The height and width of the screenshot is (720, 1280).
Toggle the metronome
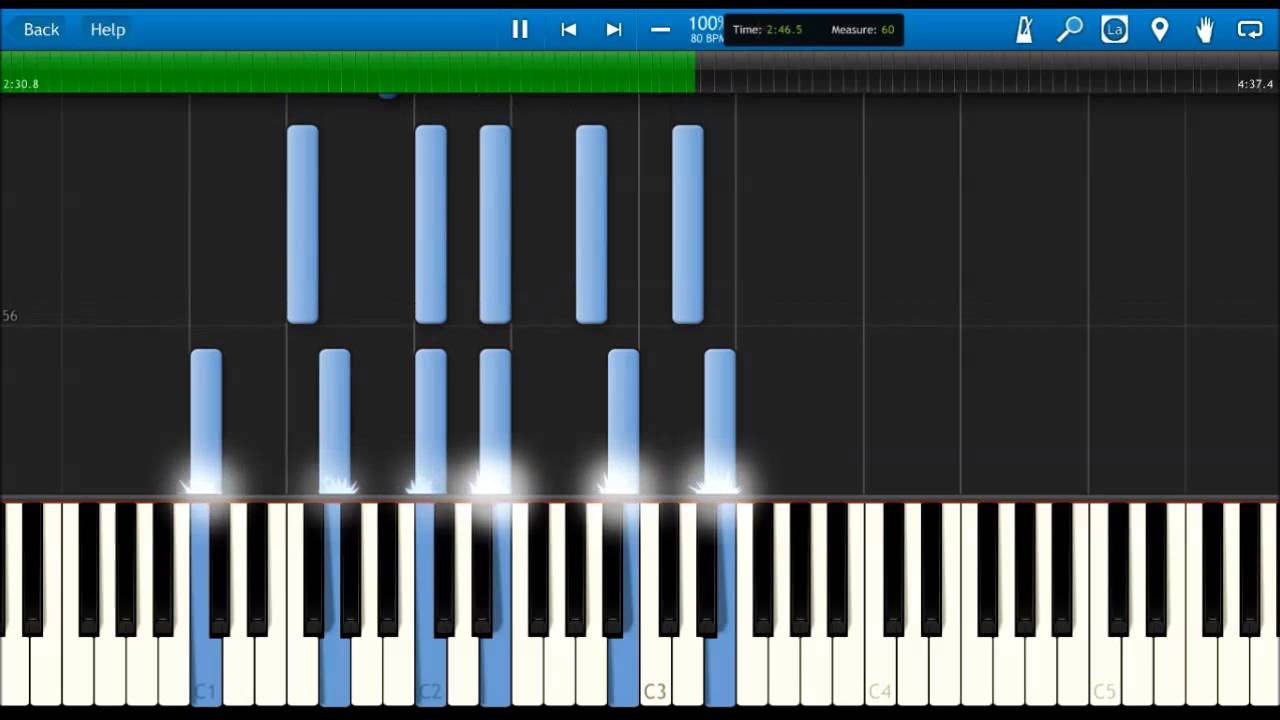coord(1024,30)
